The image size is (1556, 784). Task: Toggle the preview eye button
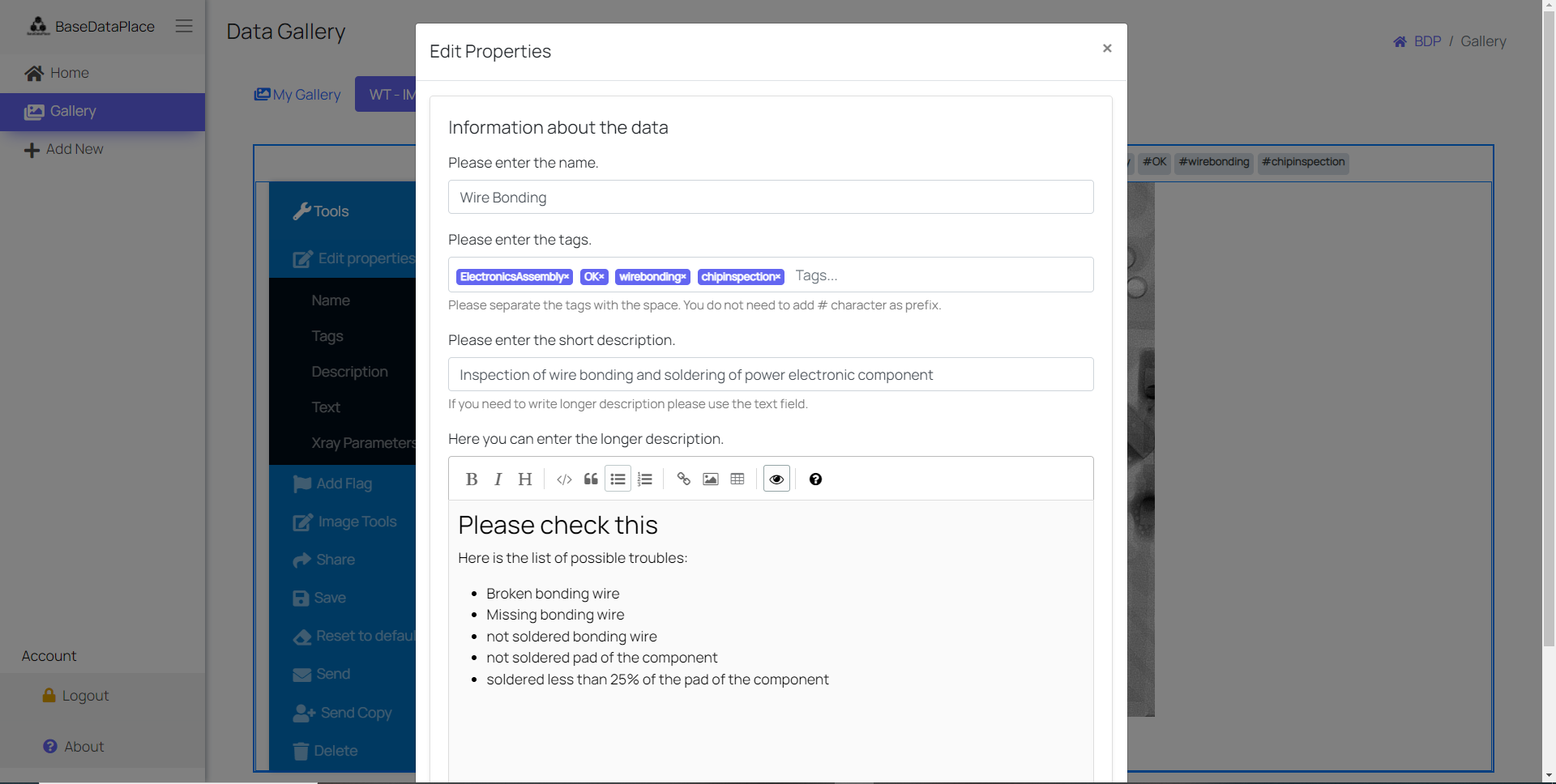(776, 479)
